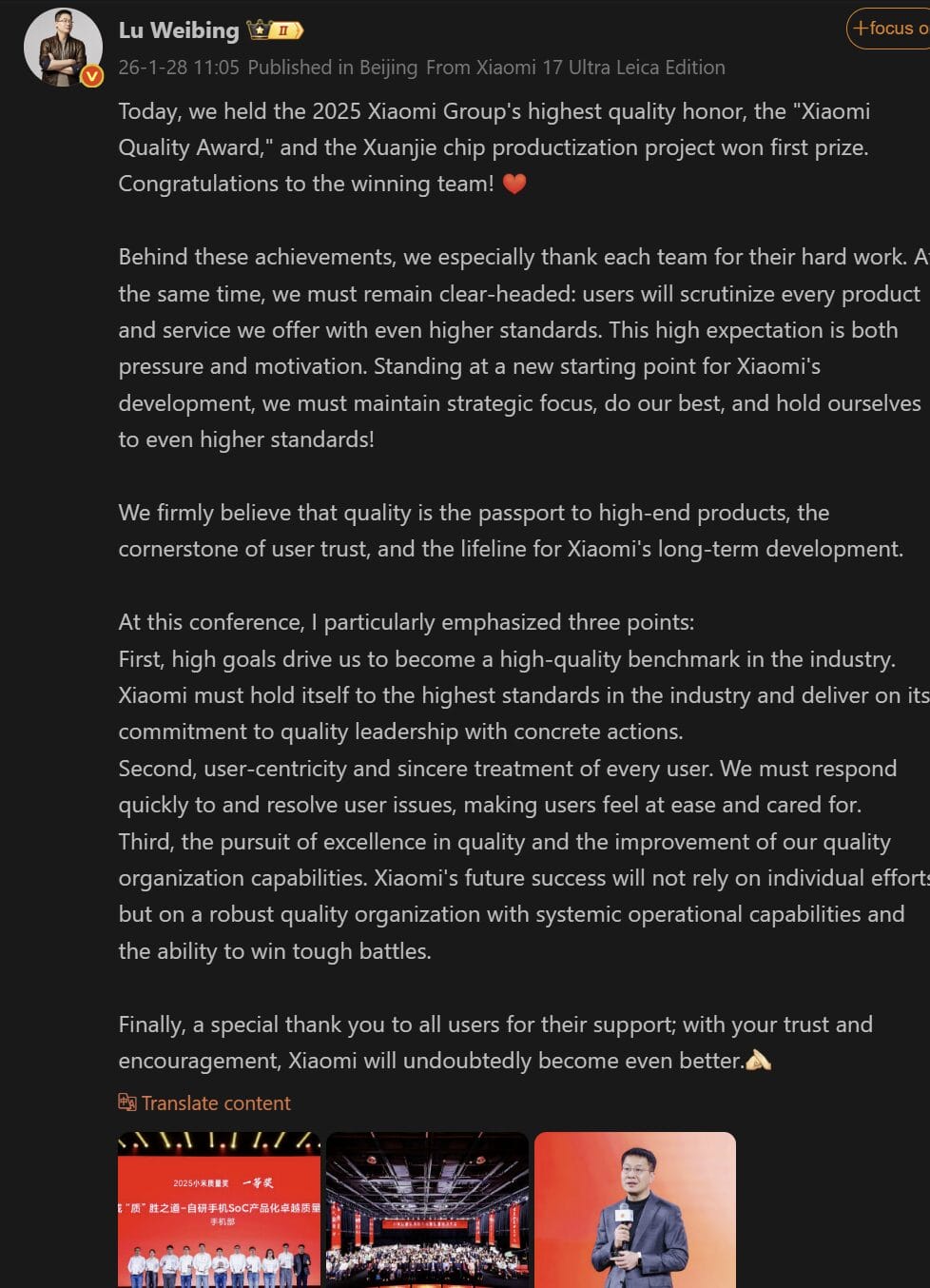Image resolution: width=930 pixels, height=1288 pixels.
Task: Click the hands emoji ending the post
Action: pos(759,1060)
